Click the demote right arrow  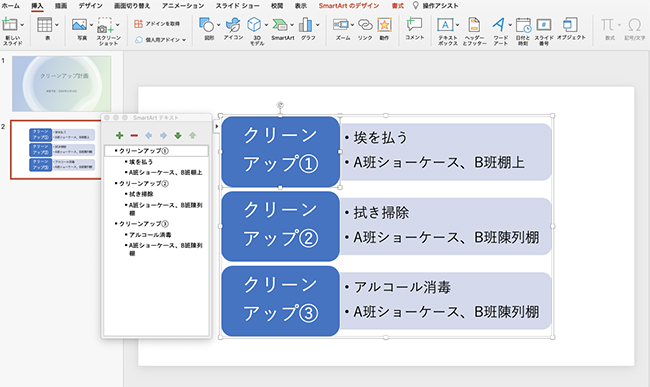click(x=163, y=135)
